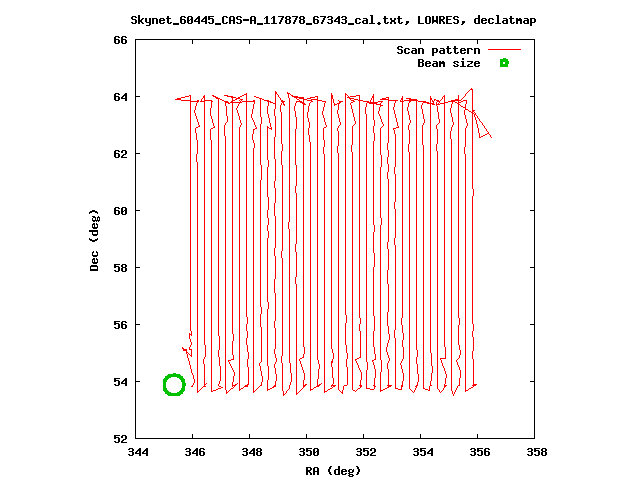Click the Dec axis value 66
This screenshot has width=640, height=480.
[120, 40]
